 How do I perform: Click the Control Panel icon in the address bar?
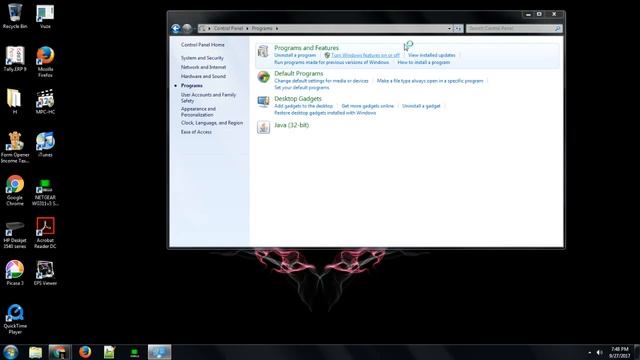[x=202, y=29]
